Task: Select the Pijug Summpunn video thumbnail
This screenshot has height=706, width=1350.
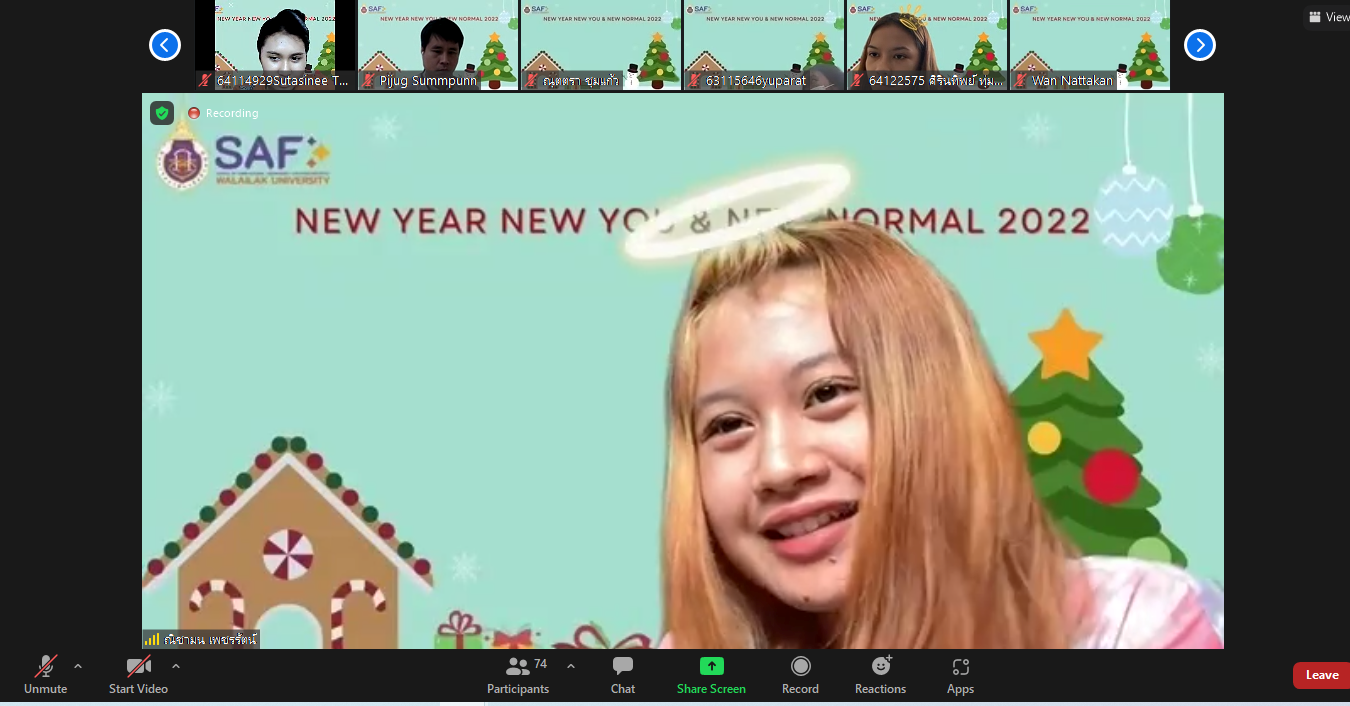Action: point(438,45)
